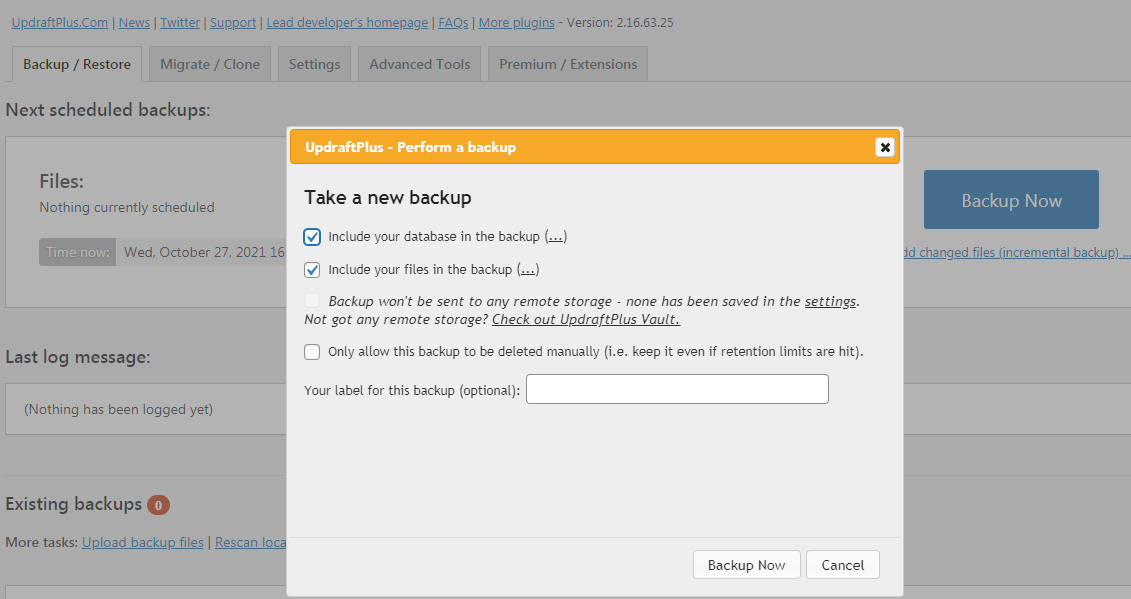Image resolution: width=1131 pixels, height=599 pixels.
Task: Click the current date 'Wed, October 27, 2021' text
Action: click(195, 253)
